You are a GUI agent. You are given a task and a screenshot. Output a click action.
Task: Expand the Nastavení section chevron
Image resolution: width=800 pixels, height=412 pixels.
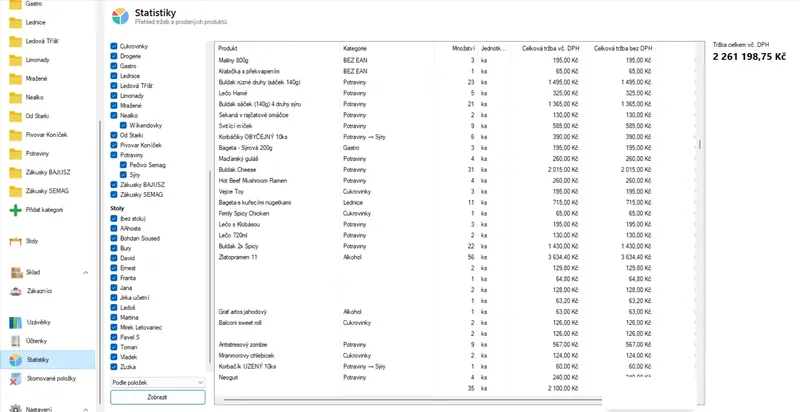click(85, 409)
